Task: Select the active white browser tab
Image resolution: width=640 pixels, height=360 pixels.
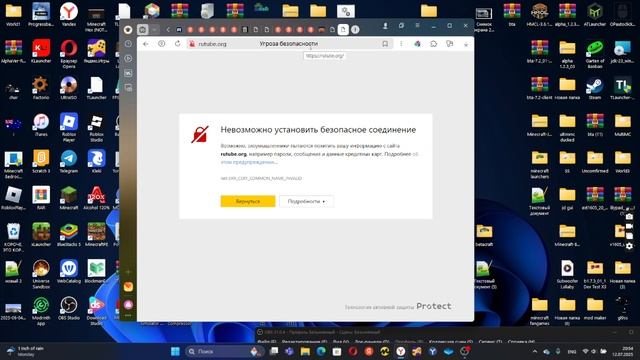Action: click(x=343, y=29)
